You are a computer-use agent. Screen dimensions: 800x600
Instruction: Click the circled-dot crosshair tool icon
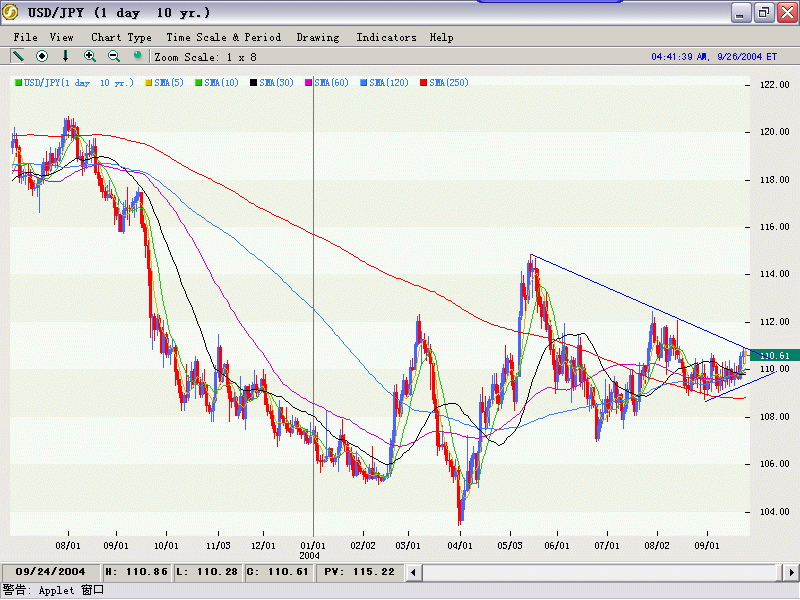click(x=42, y=56)
